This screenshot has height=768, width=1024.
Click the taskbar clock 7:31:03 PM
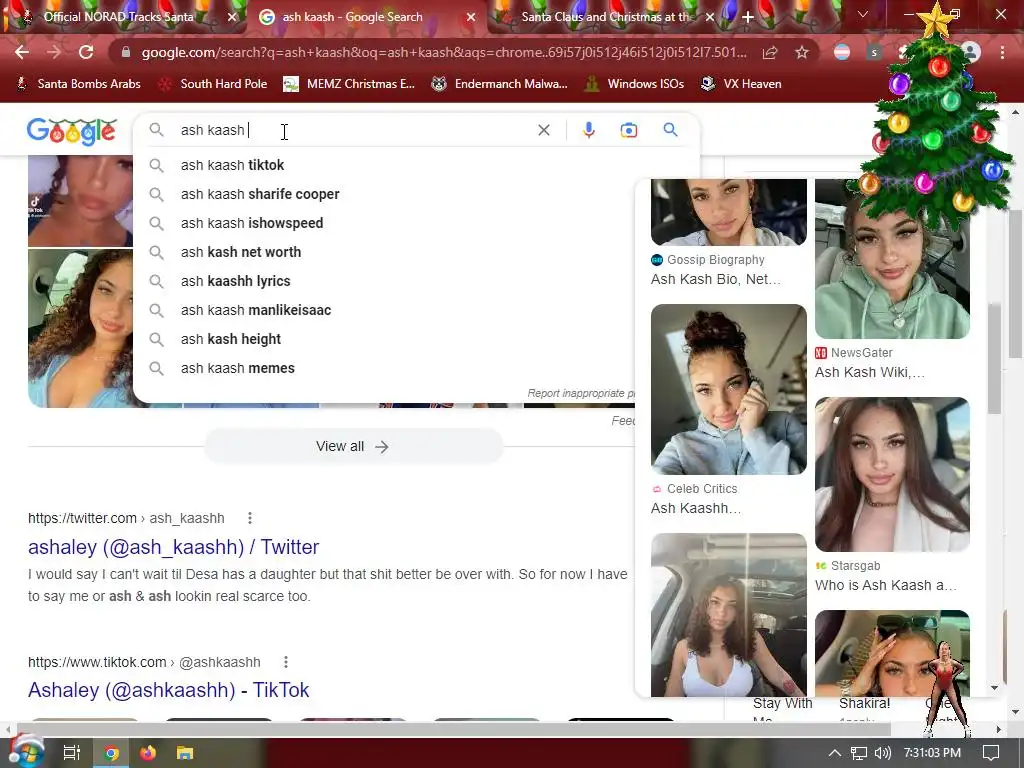tap(932, 753)
